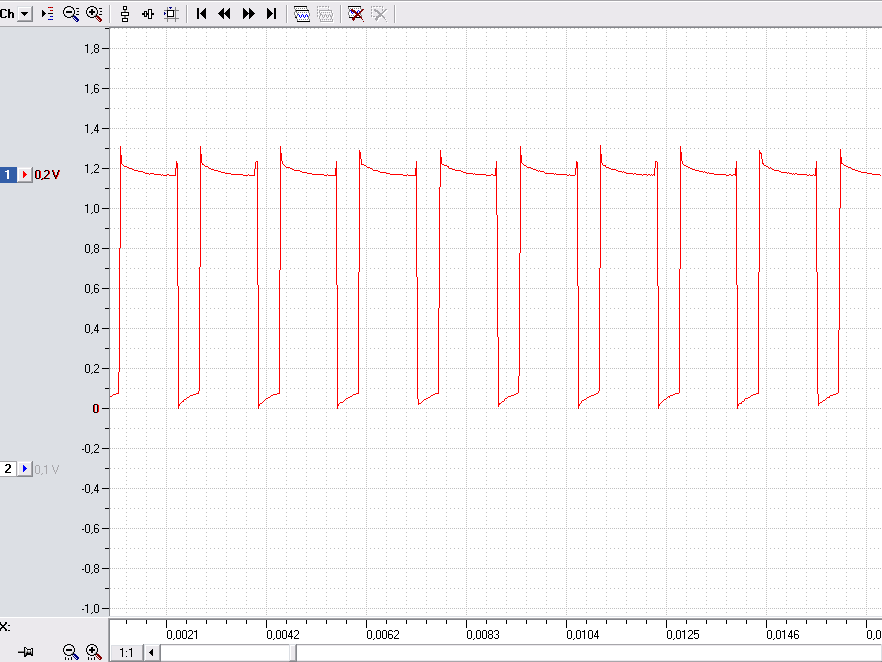Click the greyed-out waveform windows icon
This screenshot has height=662, width=882.
[x=326, y=14]
